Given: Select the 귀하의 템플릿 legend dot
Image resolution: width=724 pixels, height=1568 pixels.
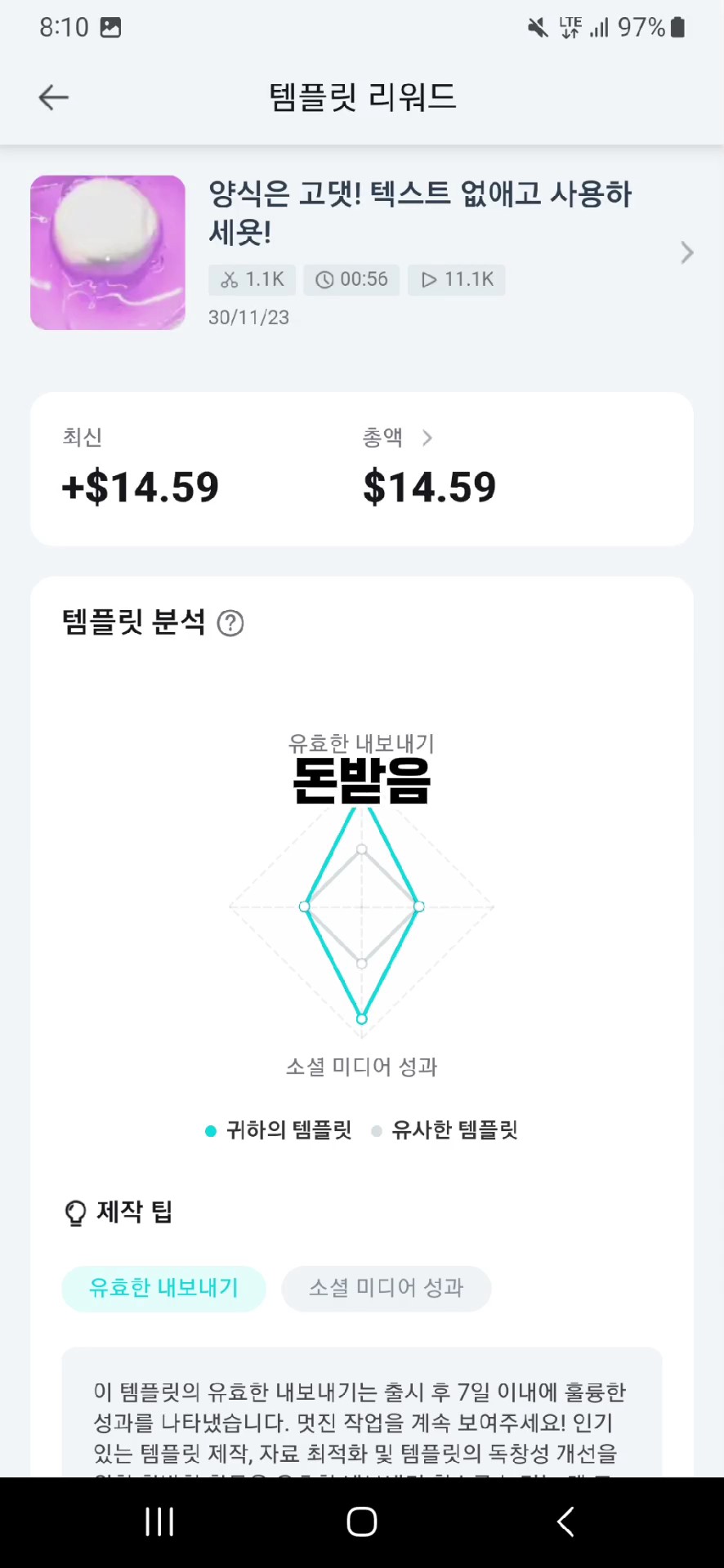Looking at the screenshot, I should coord(210,1130).
